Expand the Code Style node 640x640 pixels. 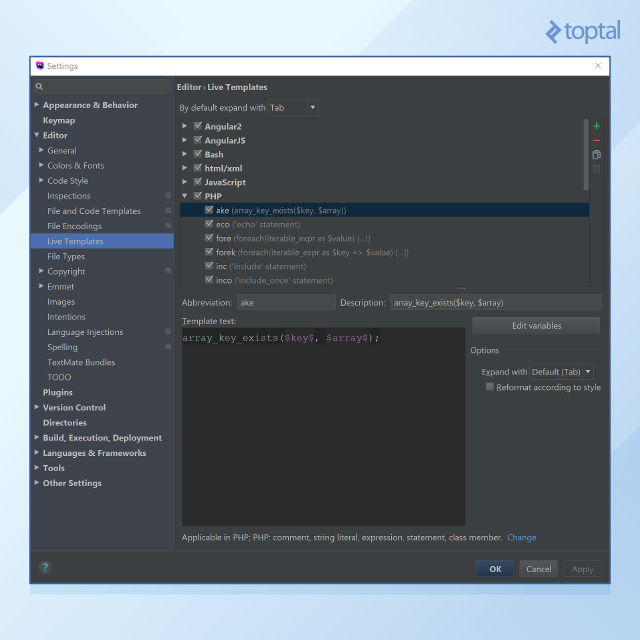pos(41,180)
